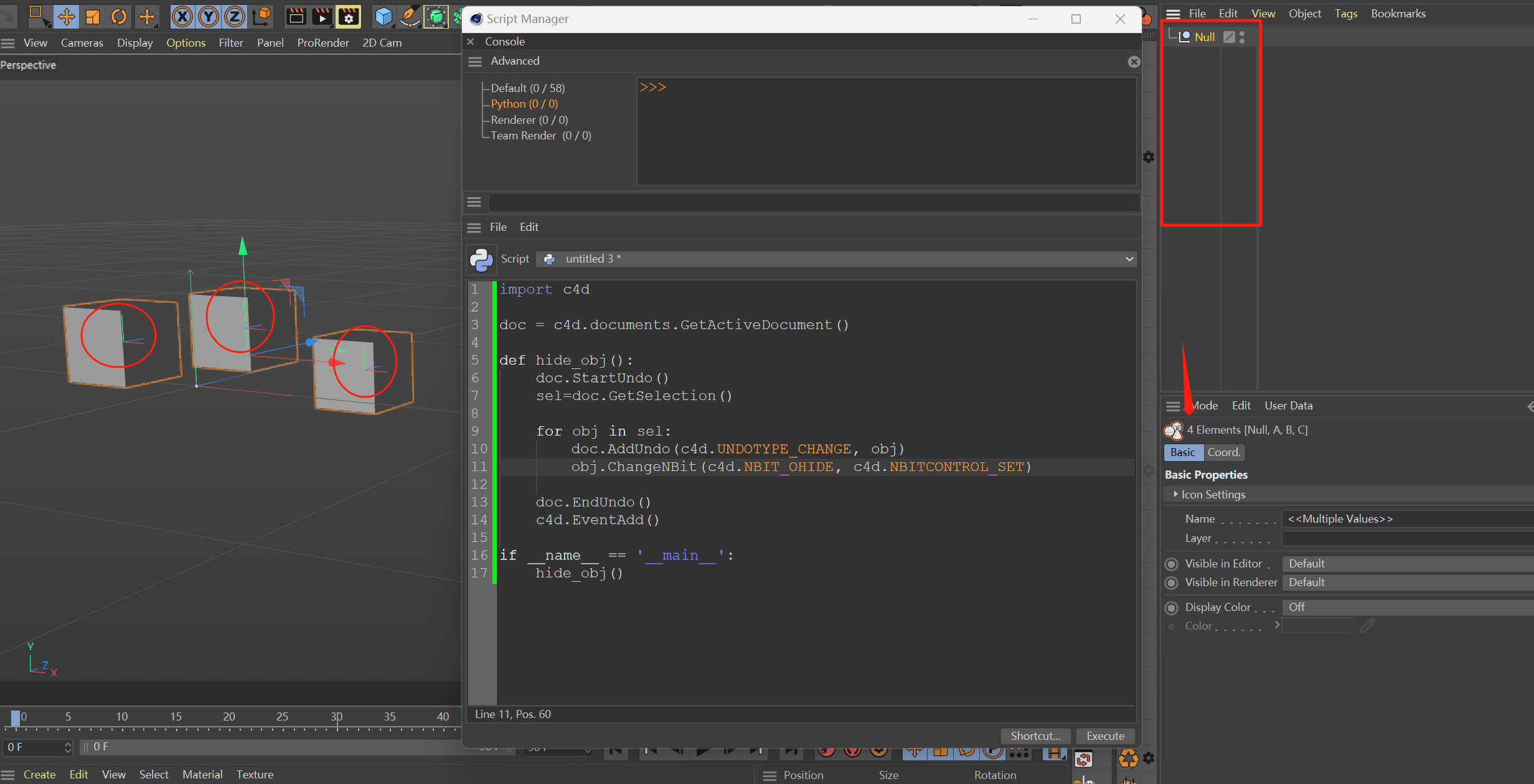Click Render to Picture Viewer icon
Viewport: 1534px width, 784px height.
pyautogui.click(x=322, y=16)
